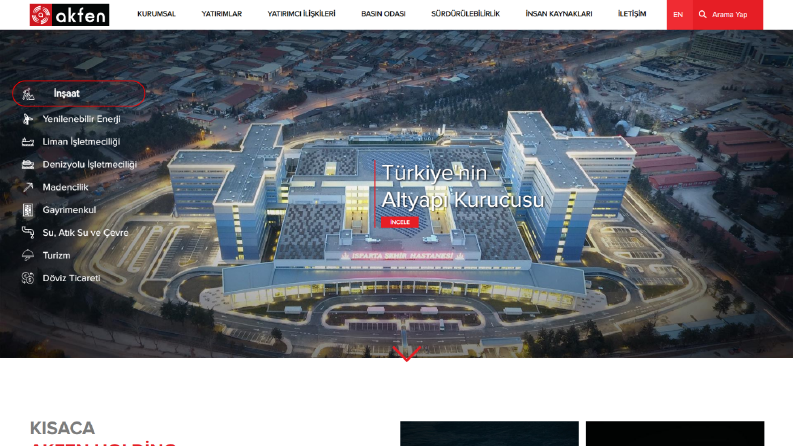Select the Turizm link

point(56,255)
